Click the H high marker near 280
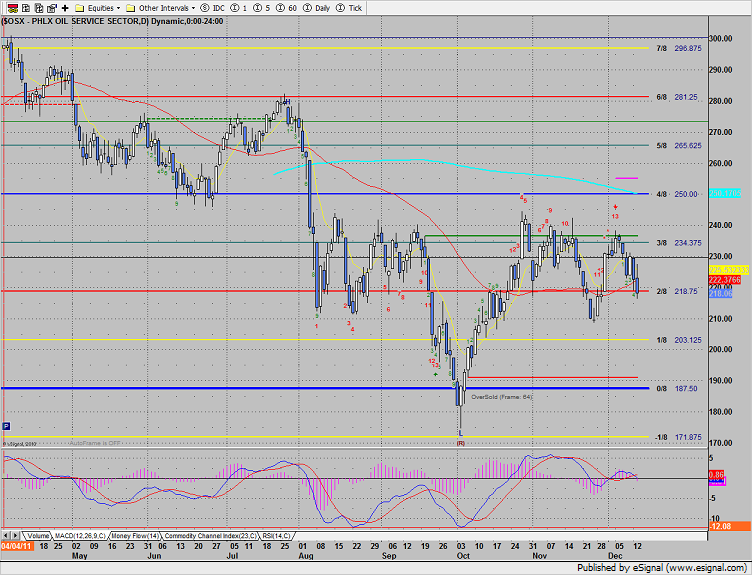The width and height of the screenshot is (752, 575). (287, 102)
